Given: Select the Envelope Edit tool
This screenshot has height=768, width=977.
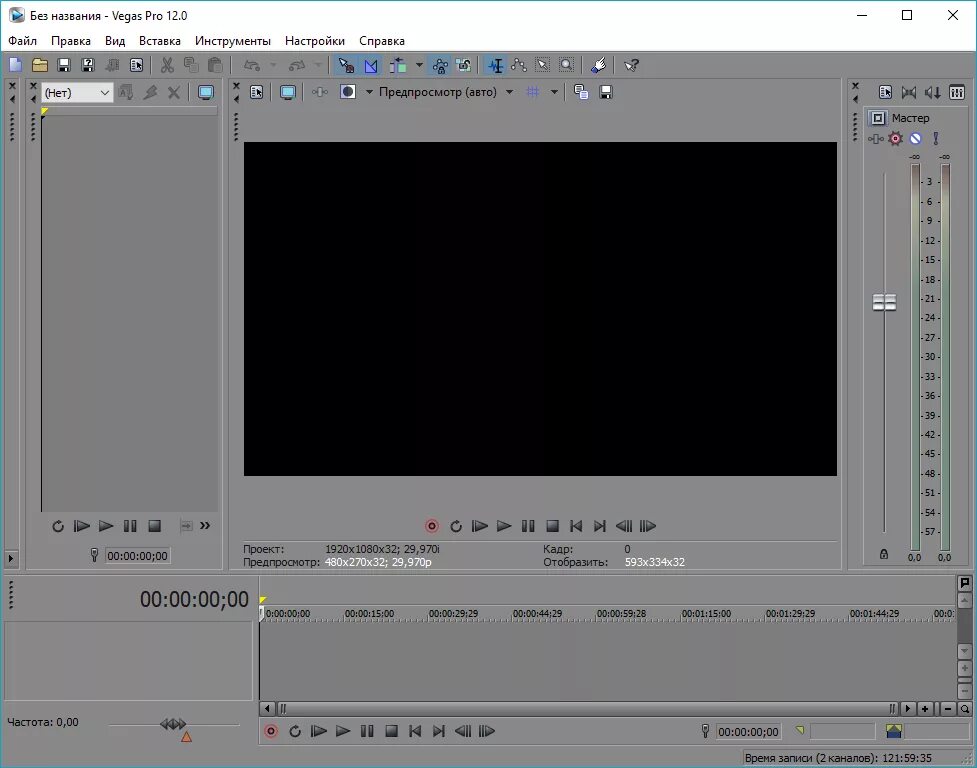Looking at the screenshot, I should pyautogui.click(x=517, y=65).
